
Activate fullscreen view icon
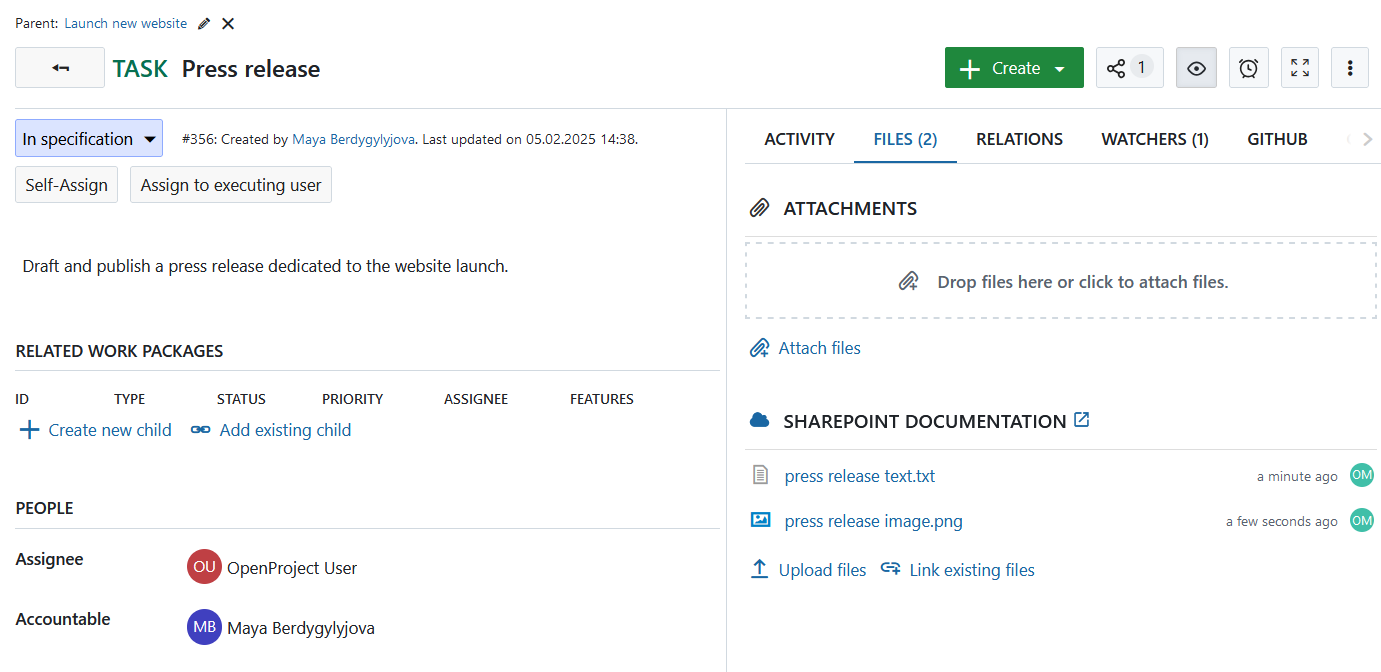[1299, 68]
